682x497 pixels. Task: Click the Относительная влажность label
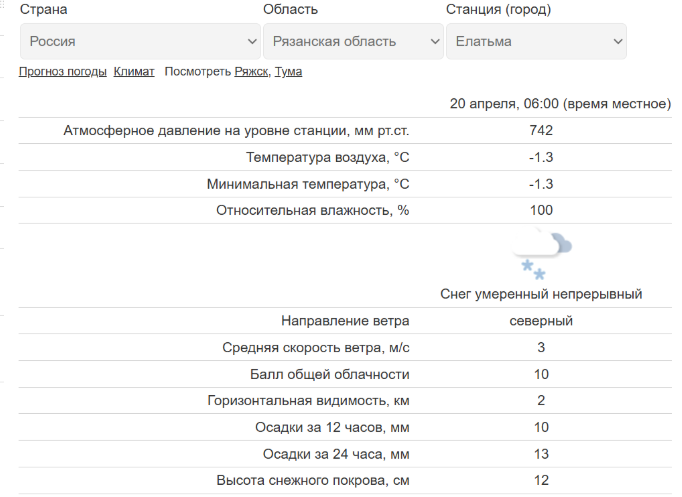pos(313,210)
